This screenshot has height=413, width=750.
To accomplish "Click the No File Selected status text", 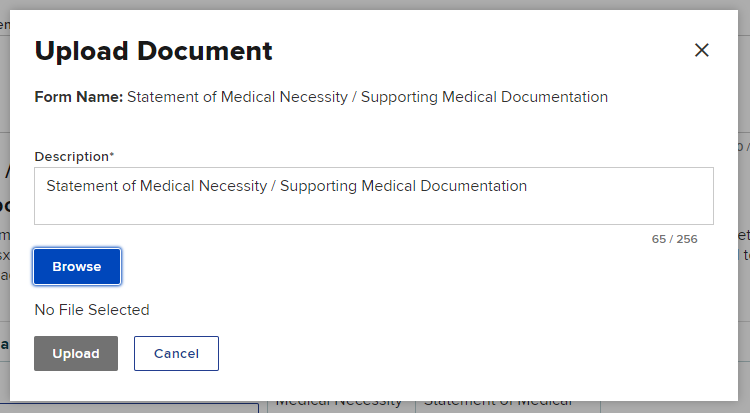I will pos(92,310).
